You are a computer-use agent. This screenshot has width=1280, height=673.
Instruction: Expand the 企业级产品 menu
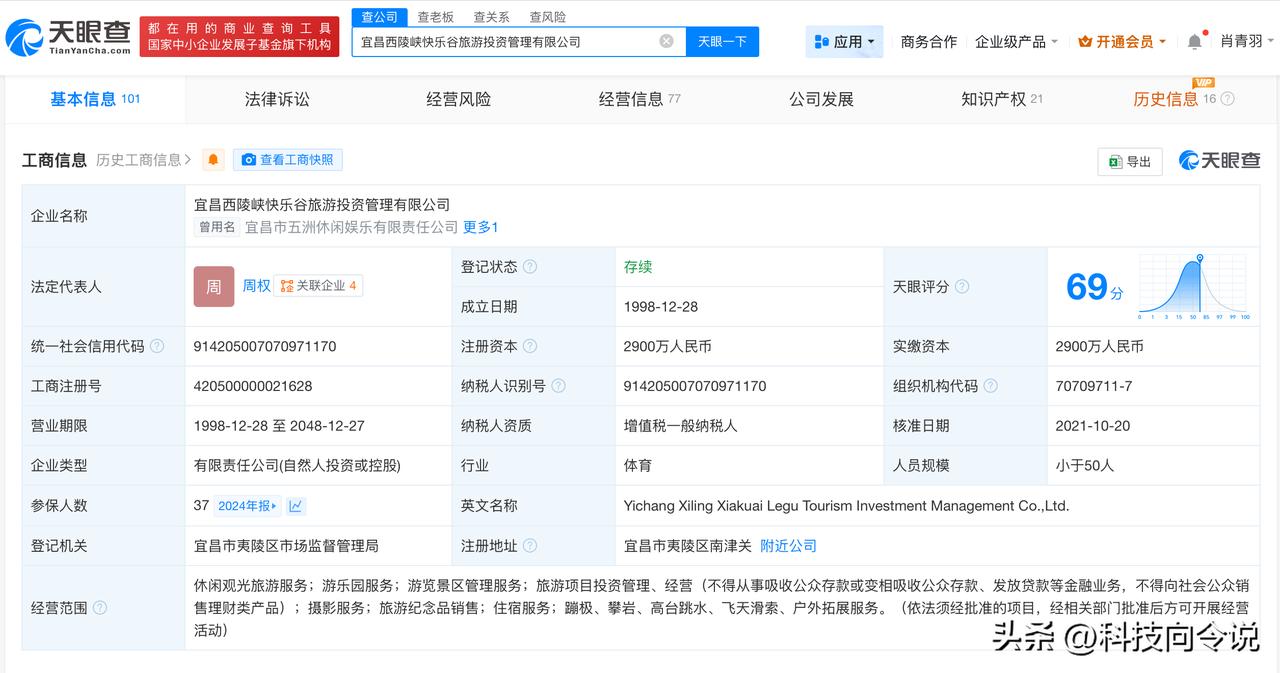[x=1017, y=41]
